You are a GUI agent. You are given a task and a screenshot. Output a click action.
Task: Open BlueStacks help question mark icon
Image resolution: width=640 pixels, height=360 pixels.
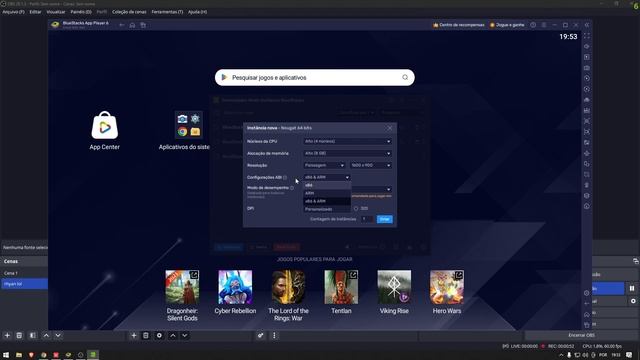click(x=533, y=25)
